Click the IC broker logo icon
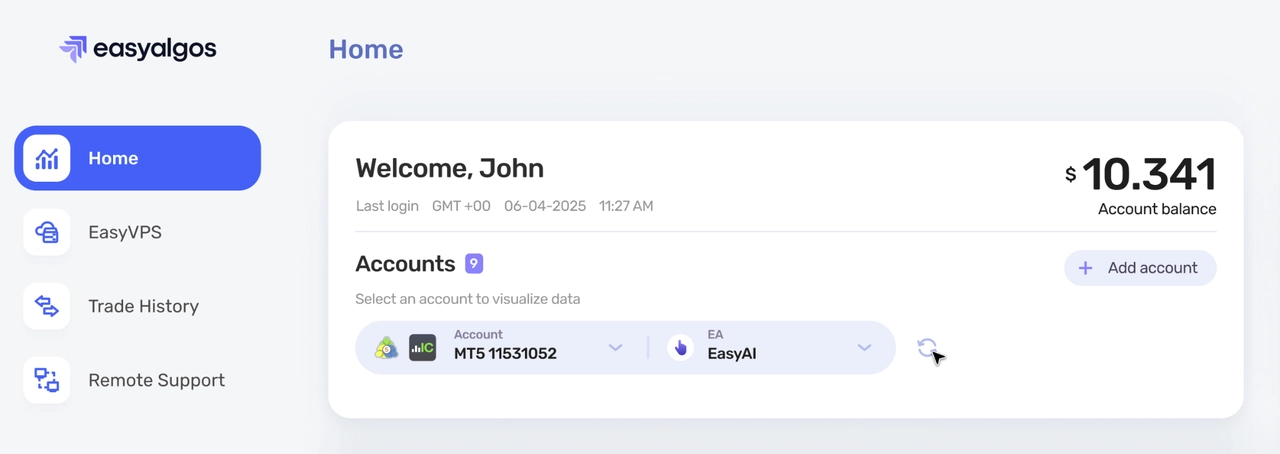The width and height of the screenshot is (1280, 454). (422, 348)
